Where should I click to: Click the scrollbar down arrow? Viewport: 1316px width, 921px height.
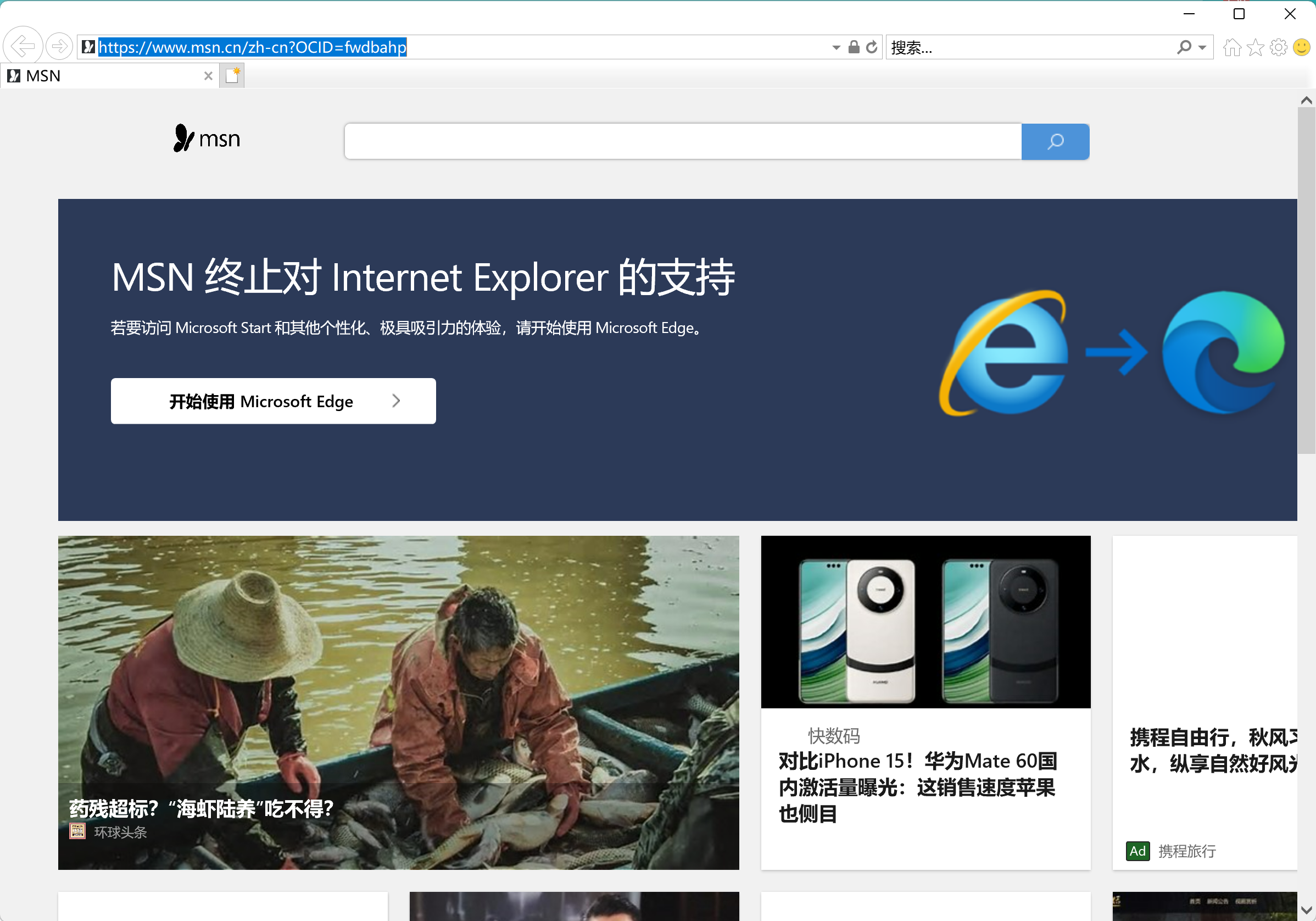1306,910
